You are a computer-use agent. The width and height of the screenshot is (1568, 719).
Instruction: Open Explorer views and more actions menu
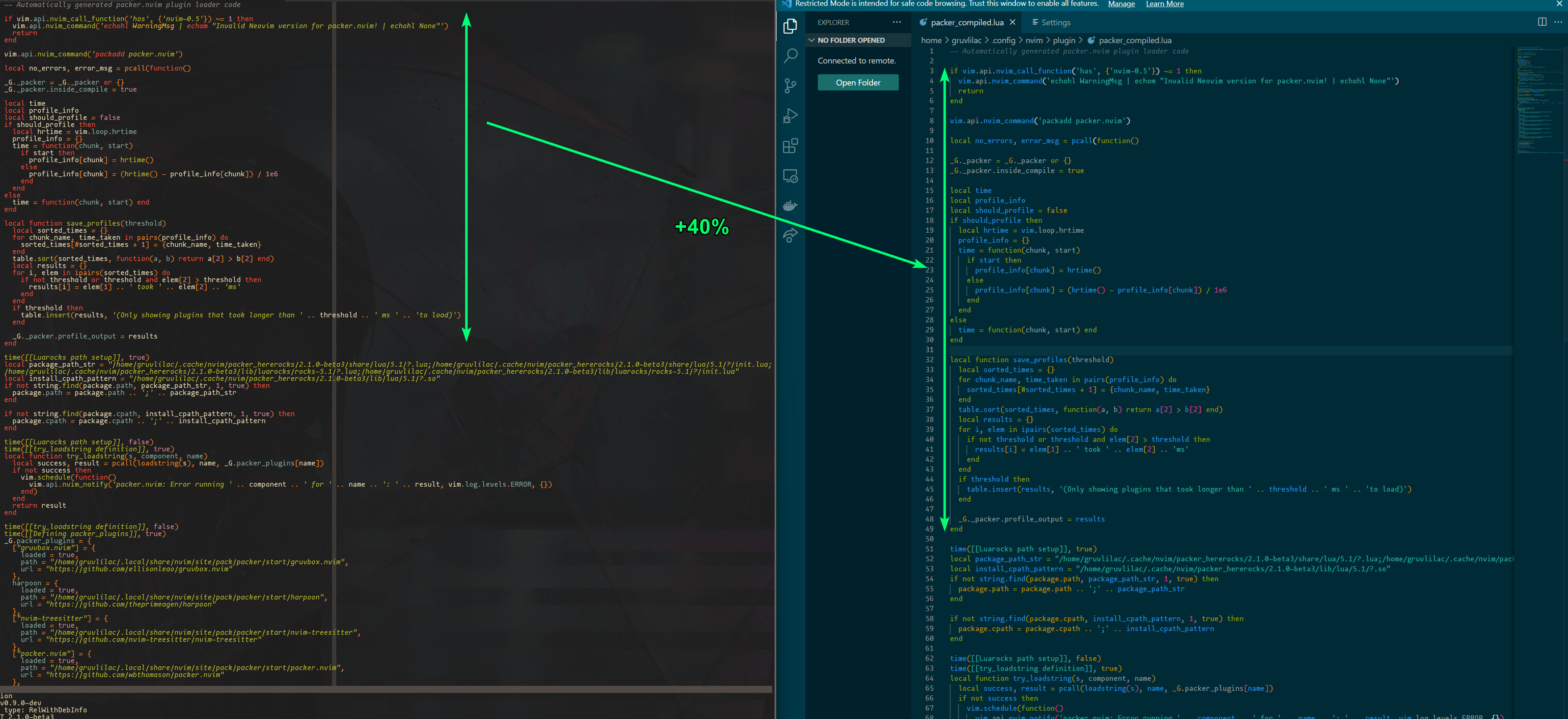click(x=897, y=22)
